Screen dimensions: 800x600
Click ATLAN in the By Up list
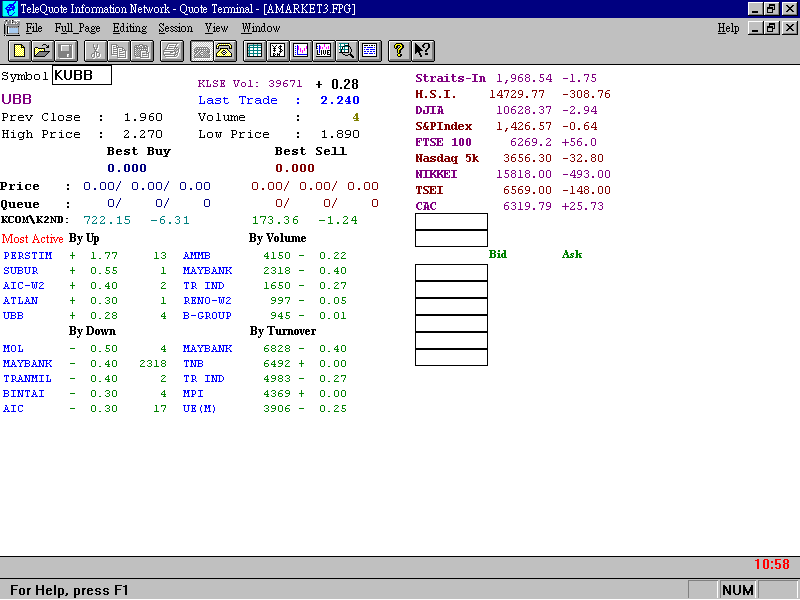click(x=20, y=301)
